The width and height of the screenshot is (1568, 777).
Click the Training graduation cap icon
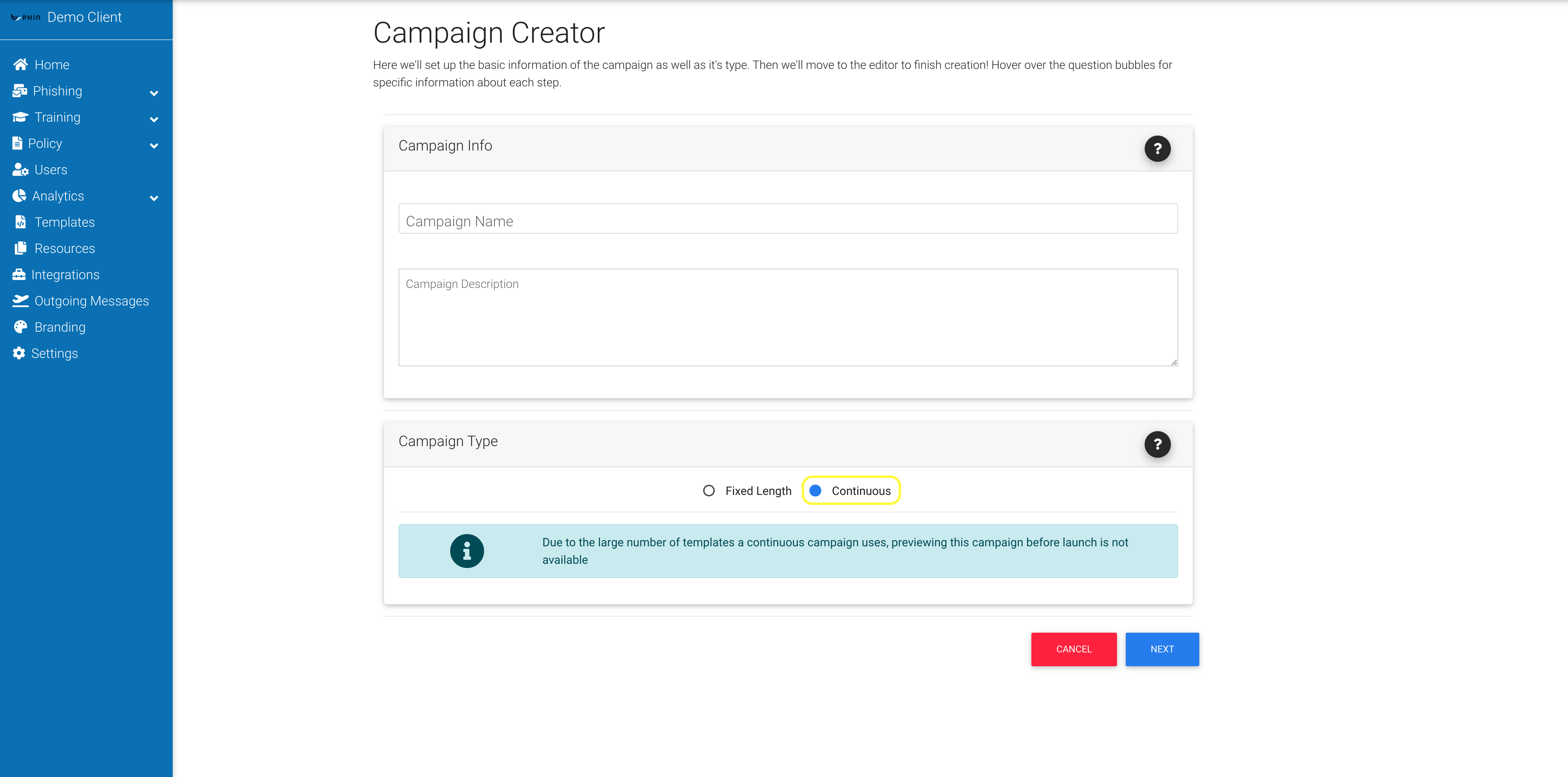coord(20,117)
